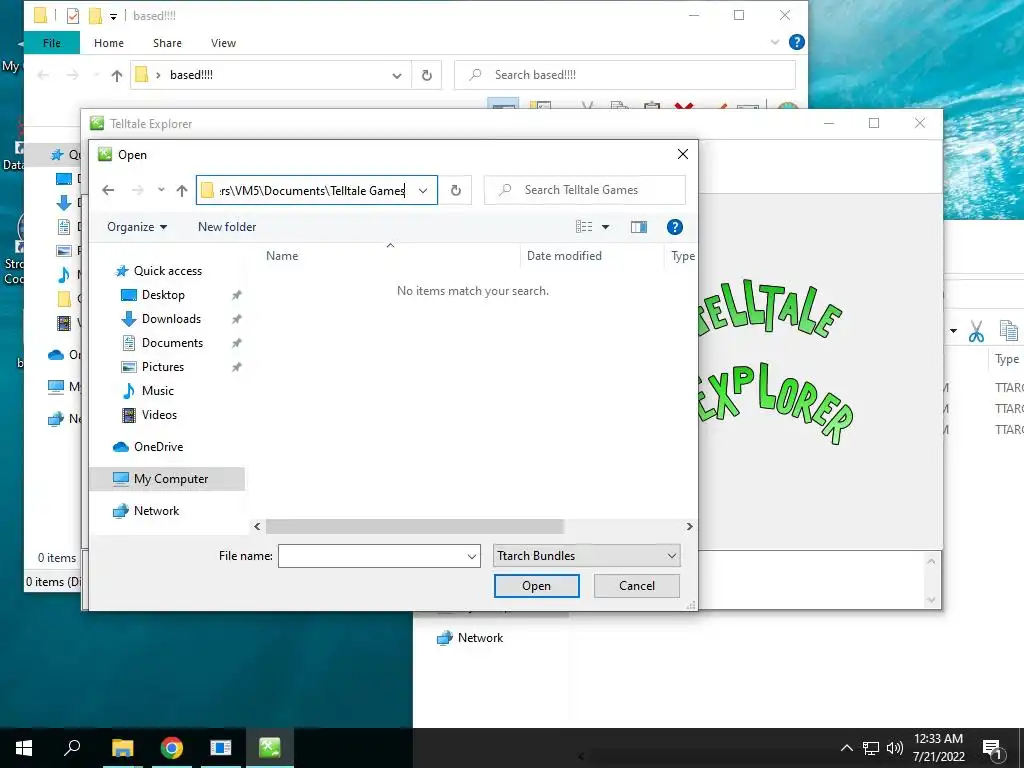Open File Explorer from taskbar
Viewport: 1024px width, 768px height.
pyautogui.click(x=122, y=748)
